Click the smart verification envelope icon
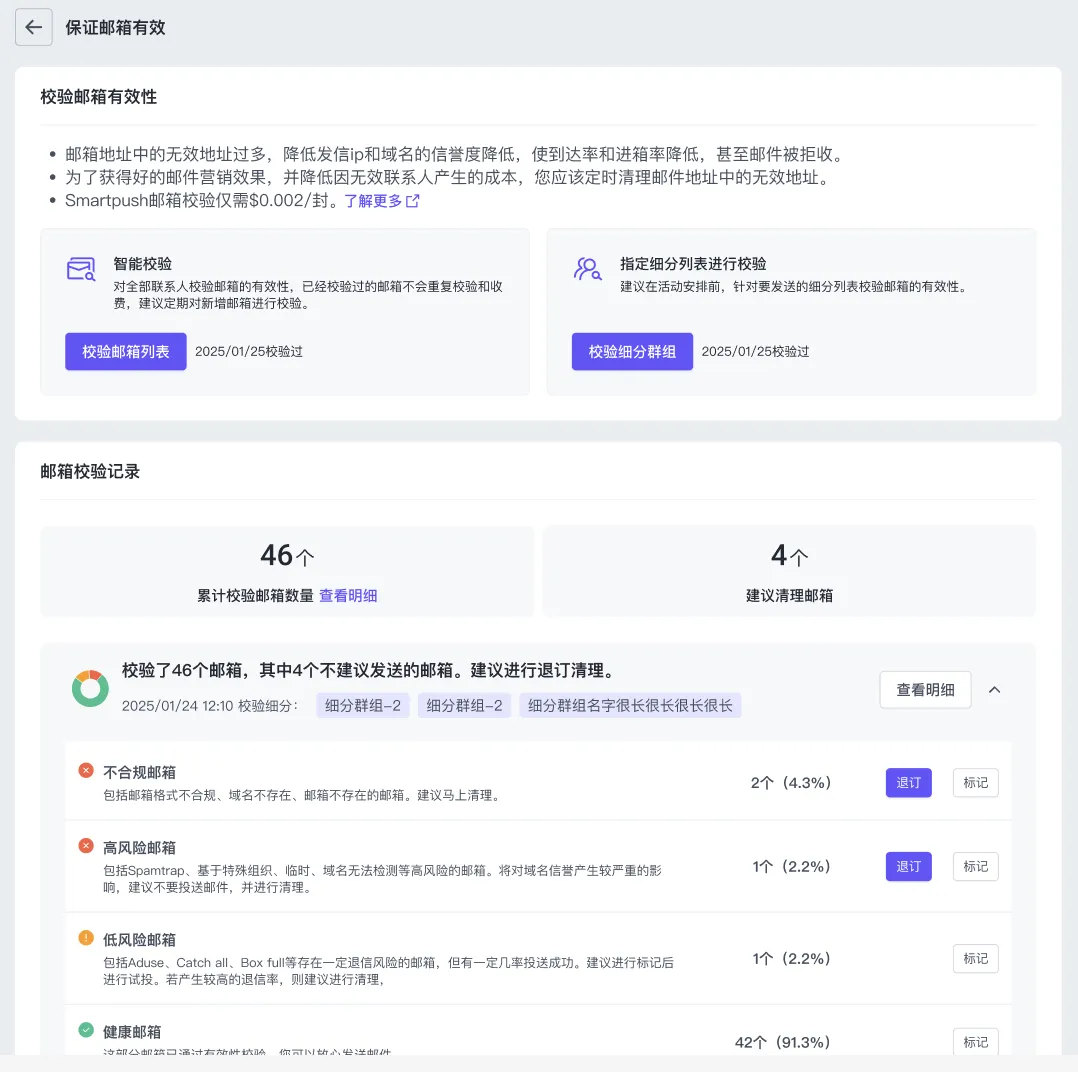The image size is (1078, 1072). (x=81, y=269)
